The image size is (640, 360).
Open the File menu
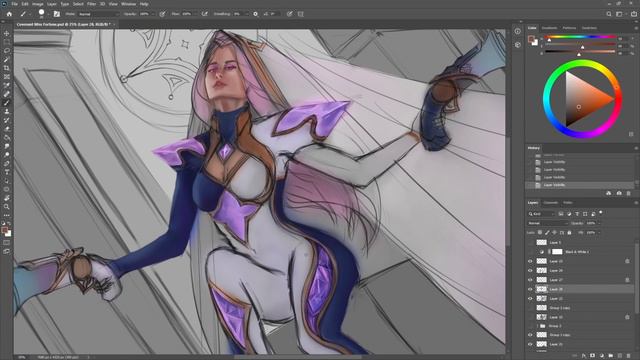pos(14,4)
